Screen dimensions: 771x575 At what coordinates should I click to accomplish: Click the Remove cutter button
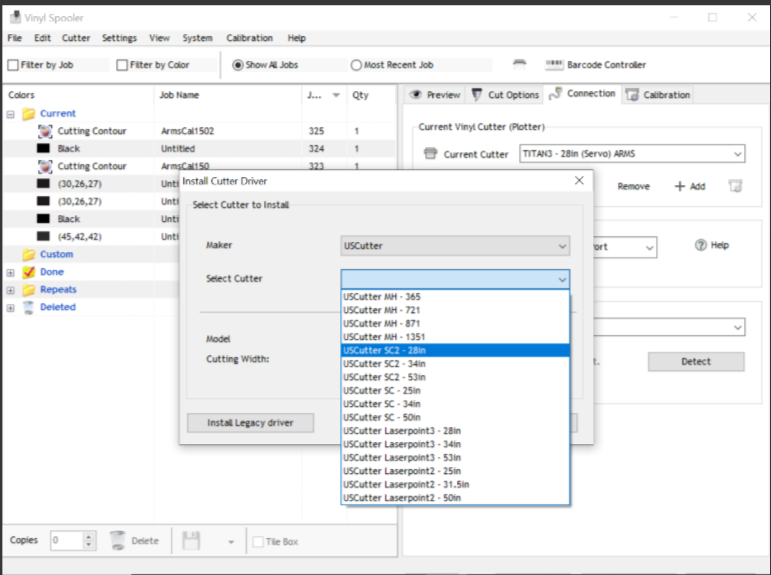tap(633, 186)
